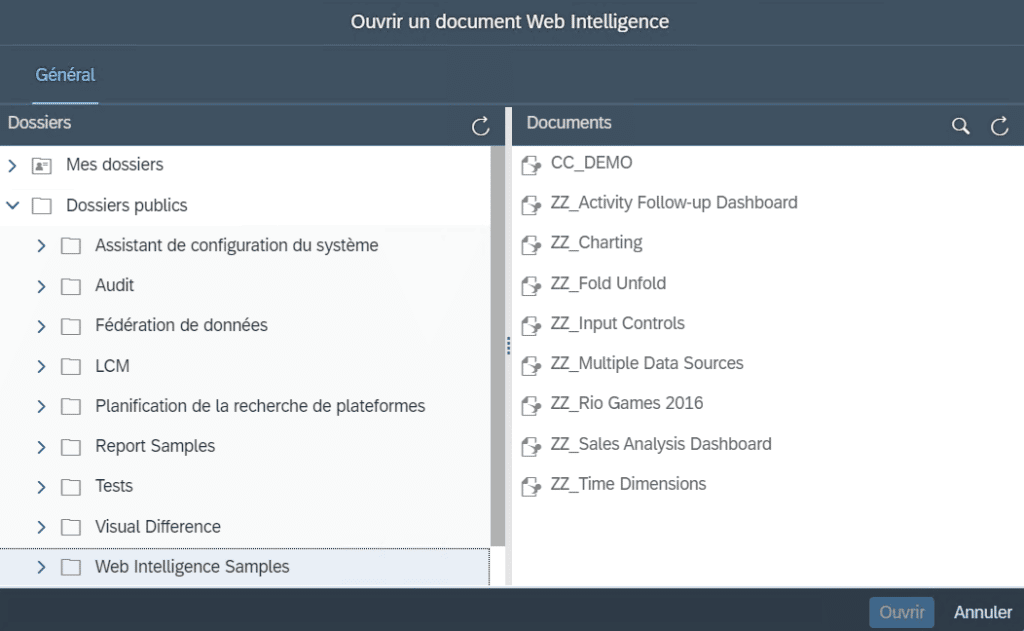The width and height of the screenshot is (1024, 631).
Task: Click the Assistant de configuration folder icon
Action: coord(71,246)
